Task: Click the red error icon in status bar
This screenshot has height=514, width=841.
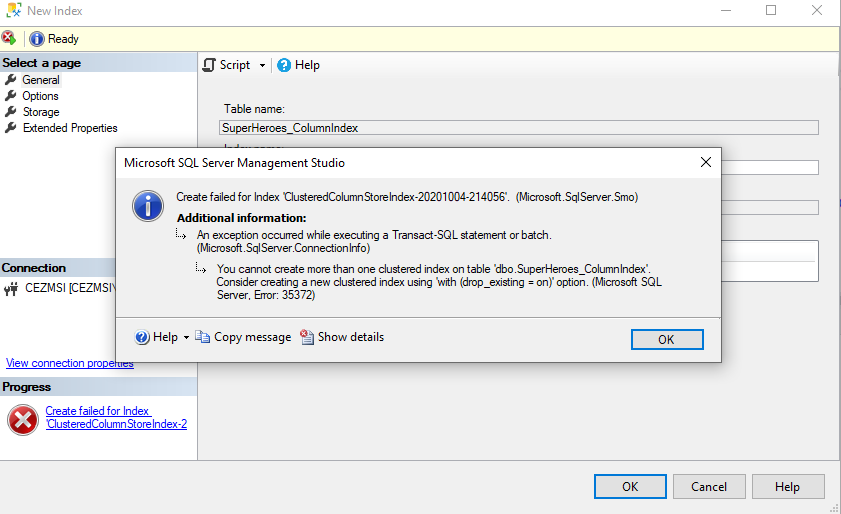Action: click(x=9, y=38)
